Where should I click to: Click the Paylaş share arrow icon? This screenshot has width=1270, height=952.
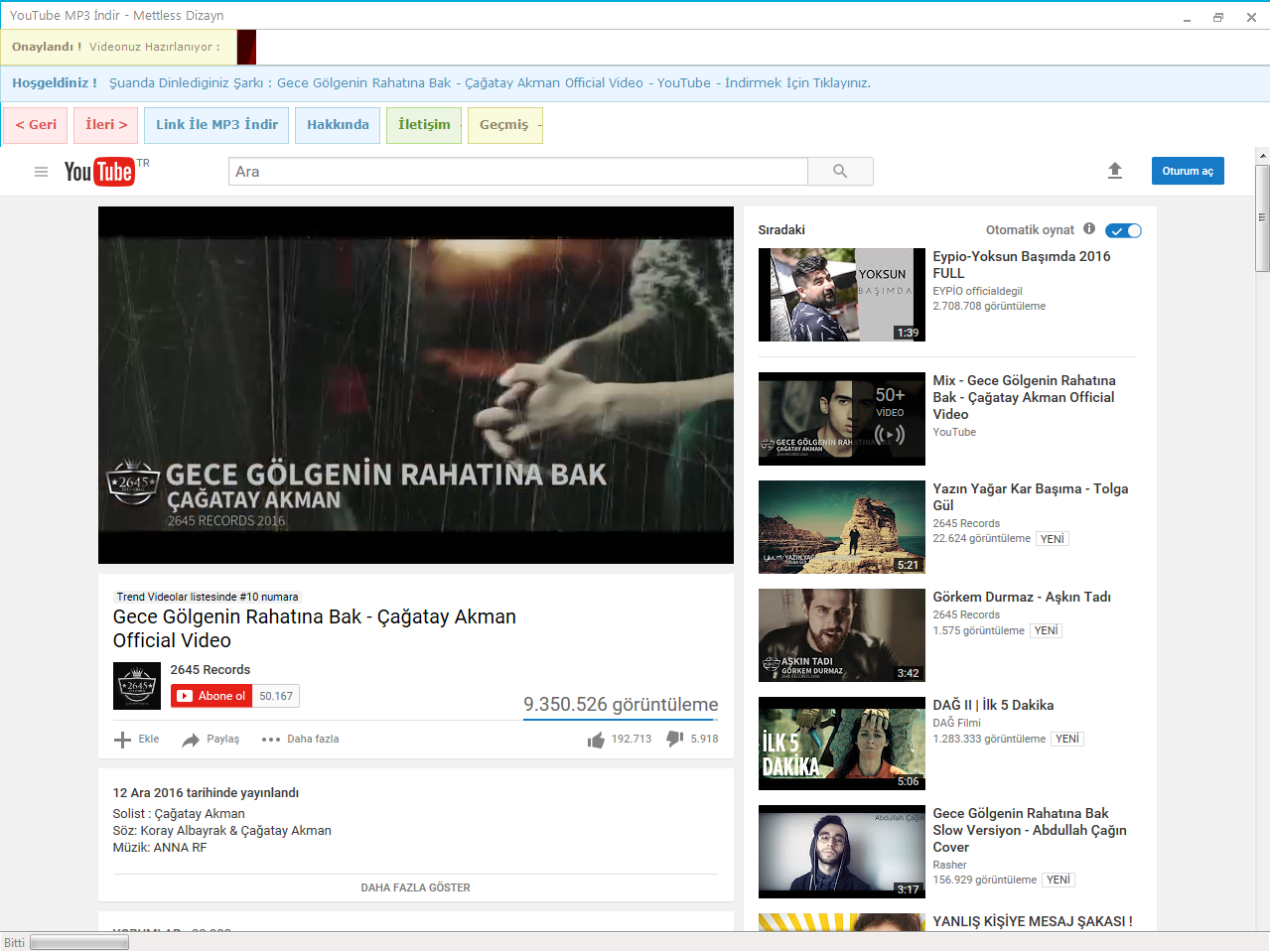point(191,740)
